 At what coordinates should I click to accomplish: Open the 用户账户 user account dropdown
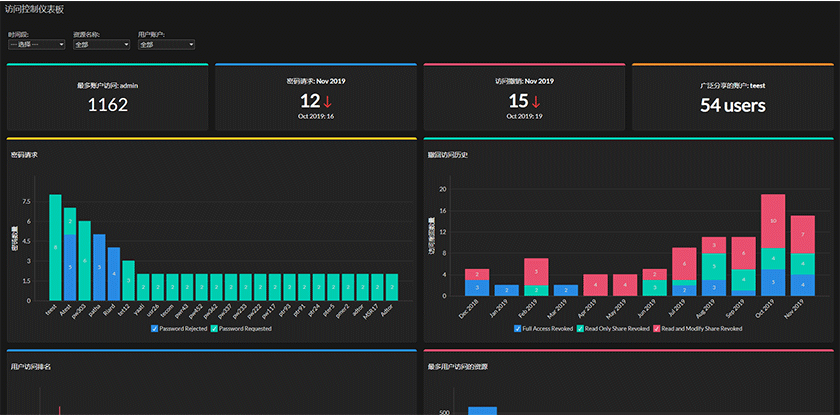[x=166, y=45]
